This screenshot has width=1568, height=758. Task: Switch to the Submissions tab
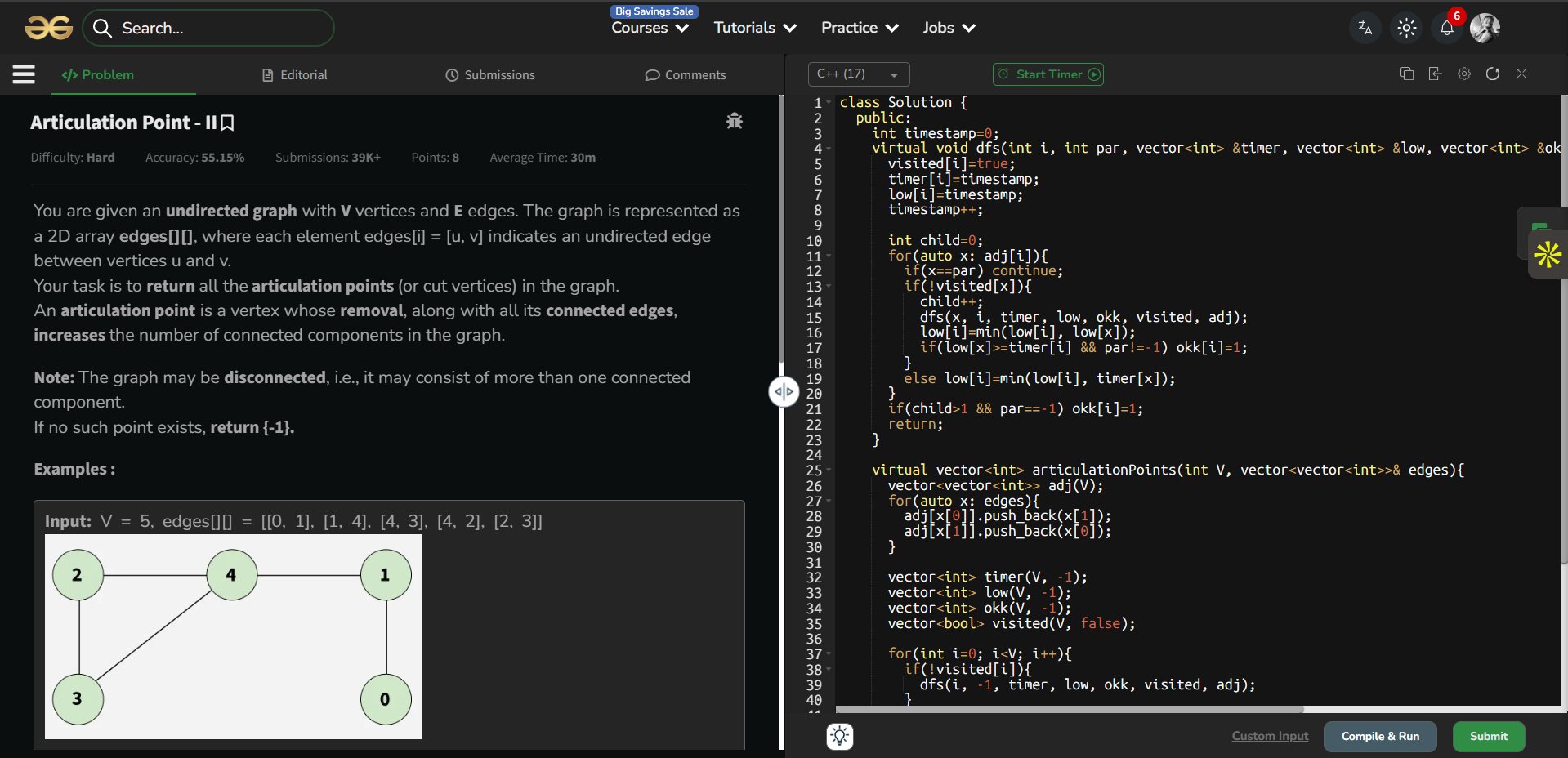[489, 75]
